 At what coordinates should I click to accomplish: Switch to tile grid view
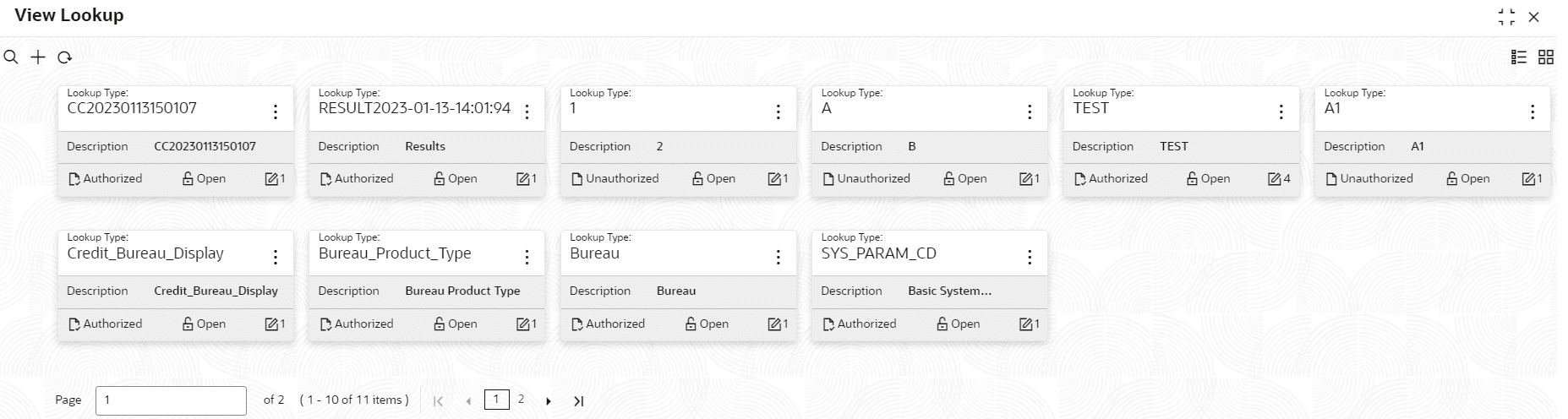(x=1546, y=57)
